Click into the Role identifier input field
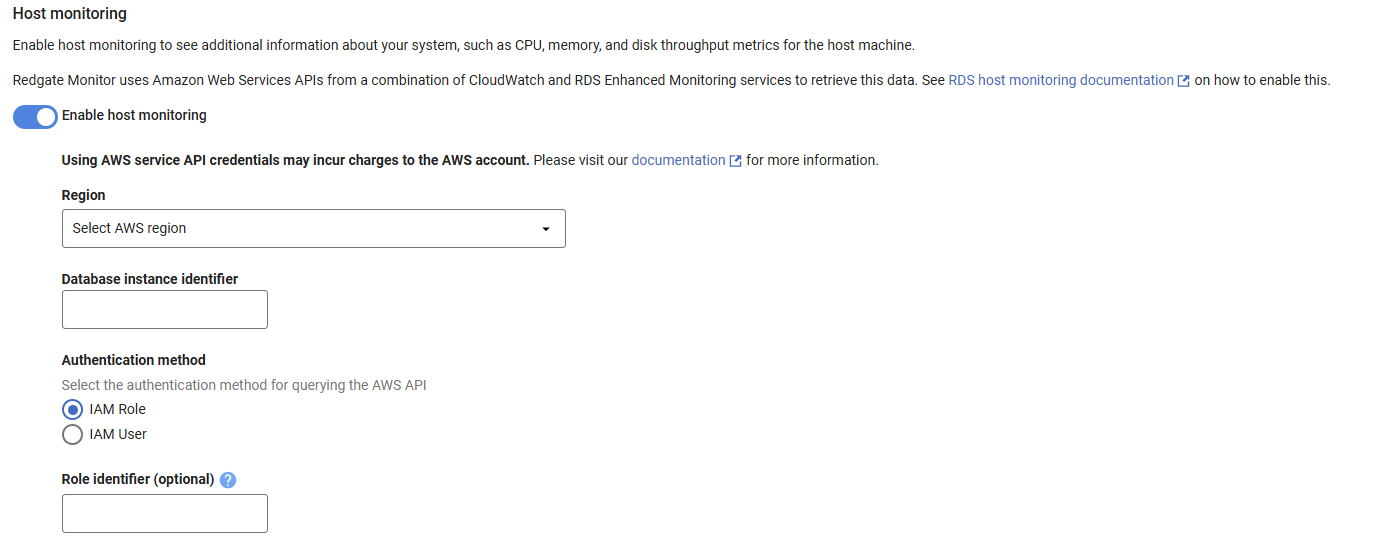Screen dimensions: 1384x546 coord(165,514)
